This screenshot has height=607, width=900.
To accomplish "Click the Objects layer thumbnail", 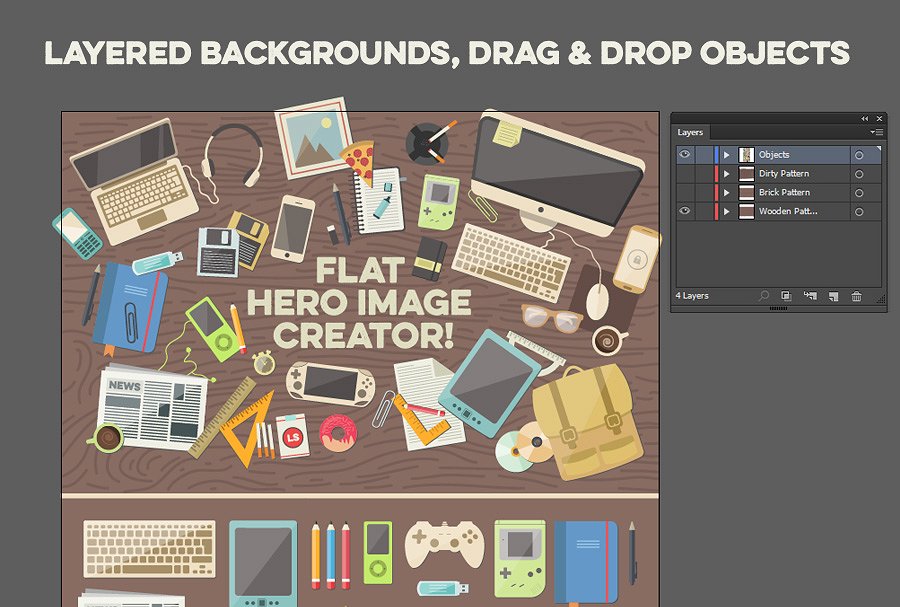I will click(746, 155).
